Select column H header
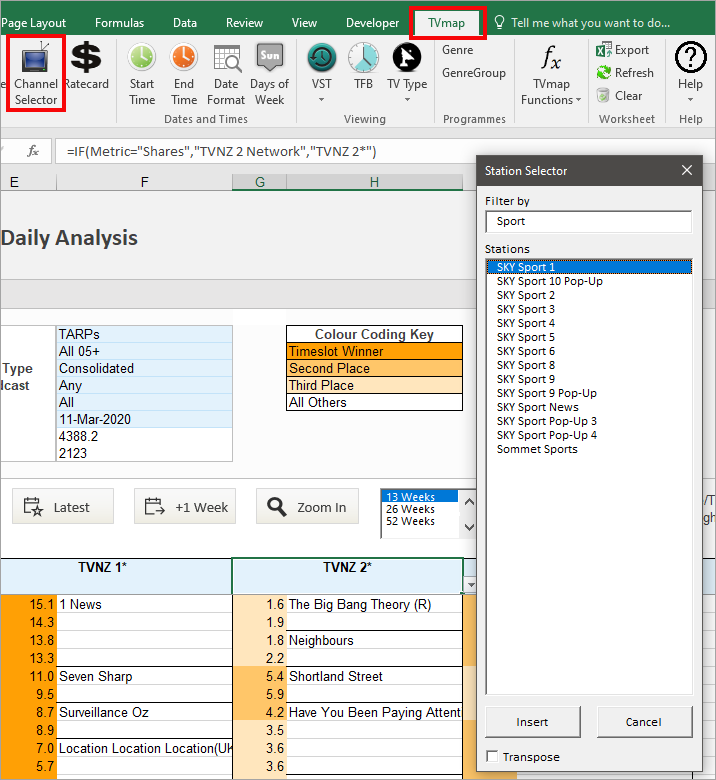 [x=374, y=182]
